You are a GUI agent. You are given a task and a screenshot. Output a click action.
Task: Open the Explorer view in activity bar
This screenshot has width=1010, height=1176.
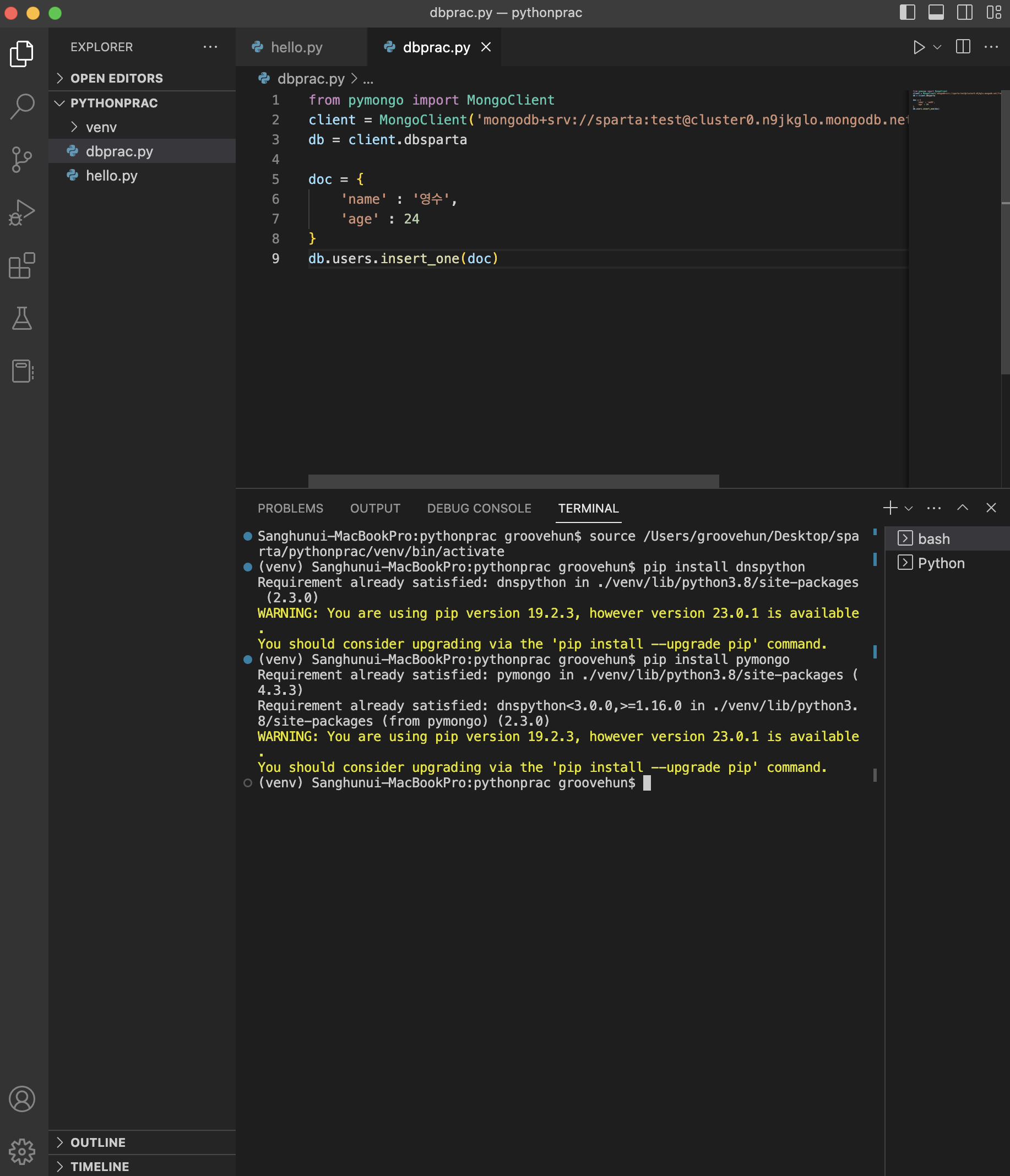tap(22, 54)
